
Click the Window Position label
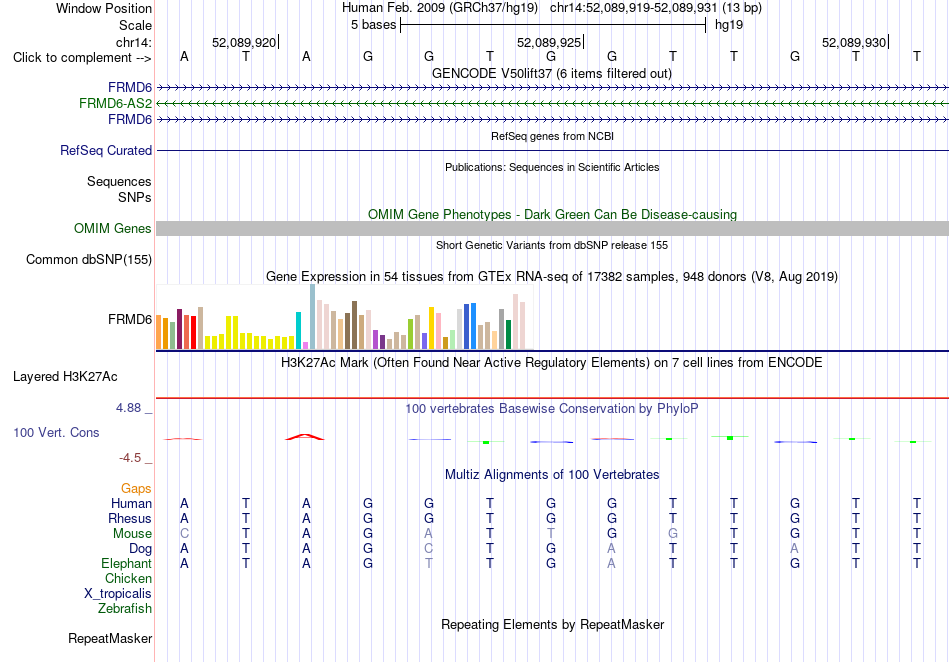[x=104, y=8]
